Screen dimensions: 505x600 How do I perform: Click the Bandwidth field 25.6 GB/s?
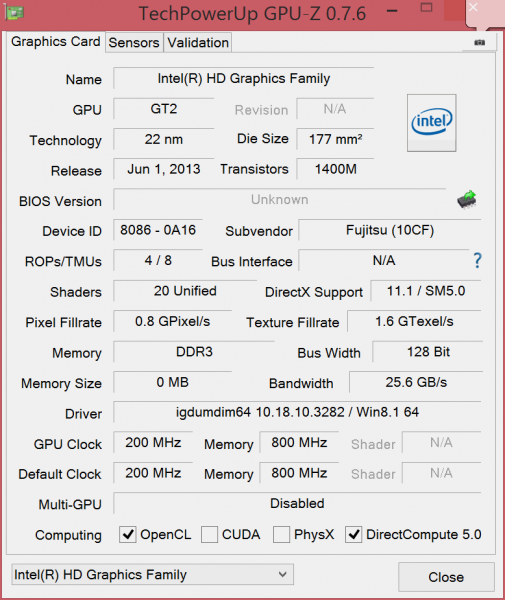point(416,382)
